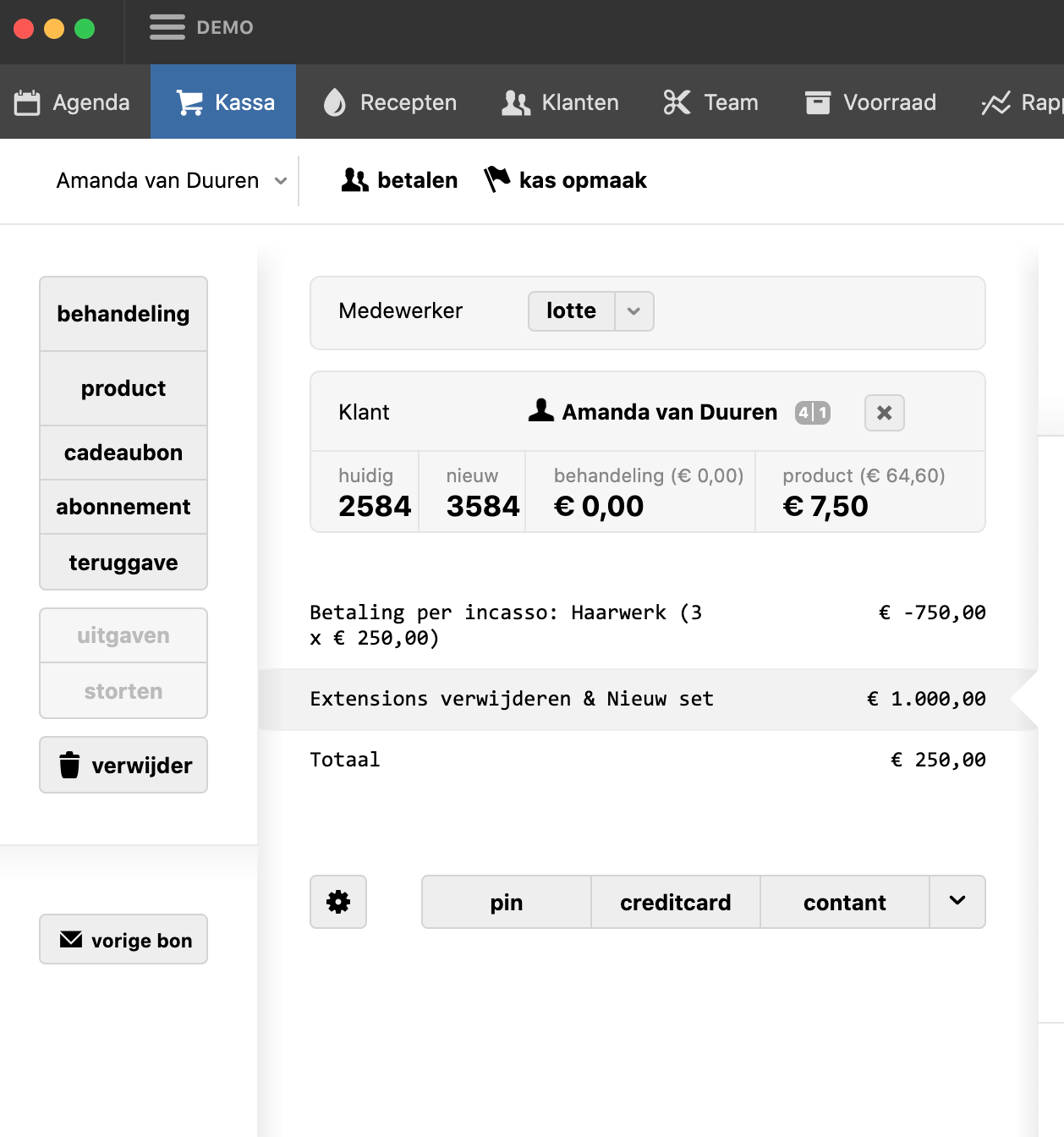This screenshot has height=1137, width=1064.
Task: Click the kas opmaak flag option
Action: (x=565, y=180)
